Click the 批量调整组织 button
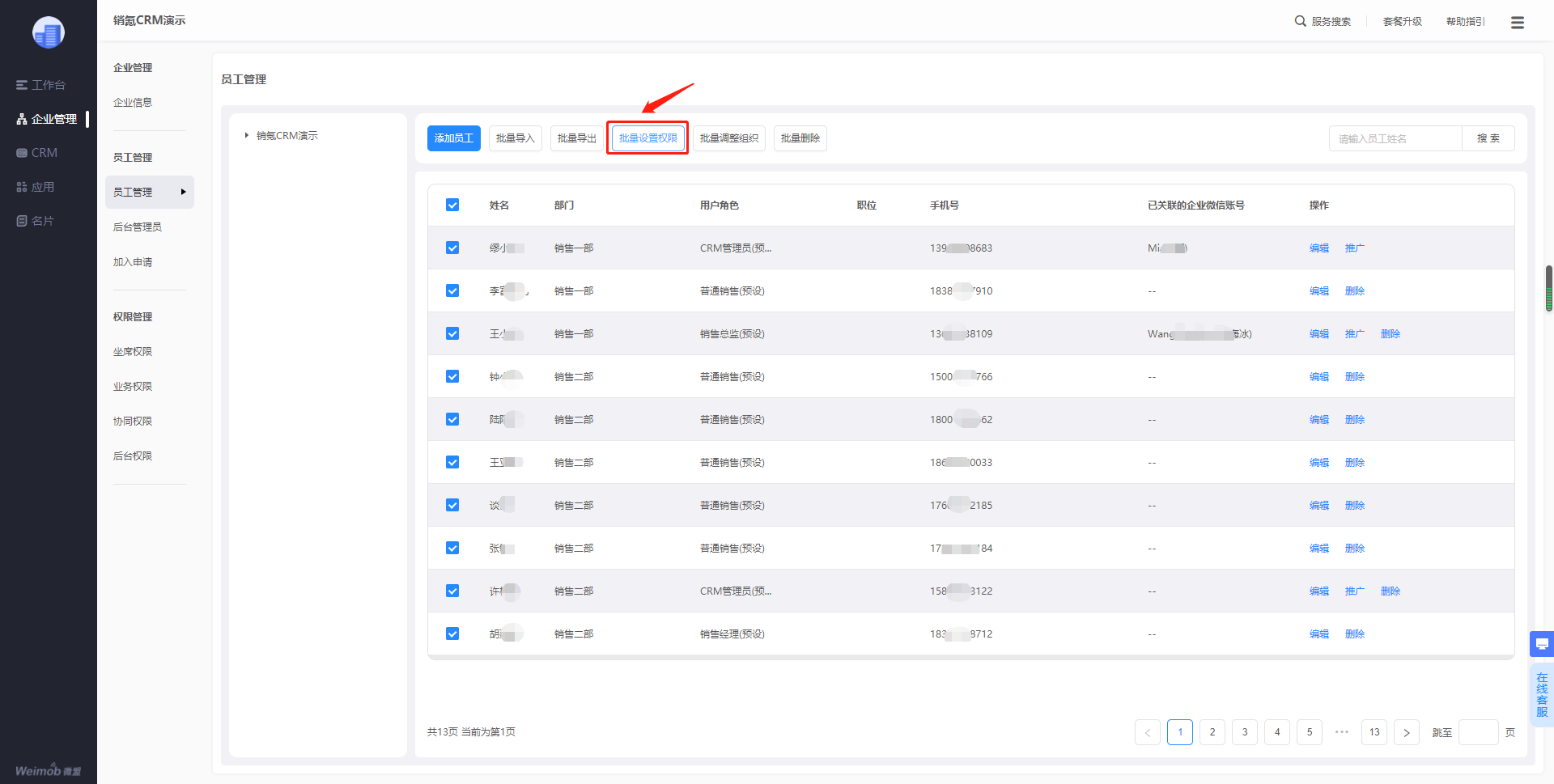 coord(729,138)
